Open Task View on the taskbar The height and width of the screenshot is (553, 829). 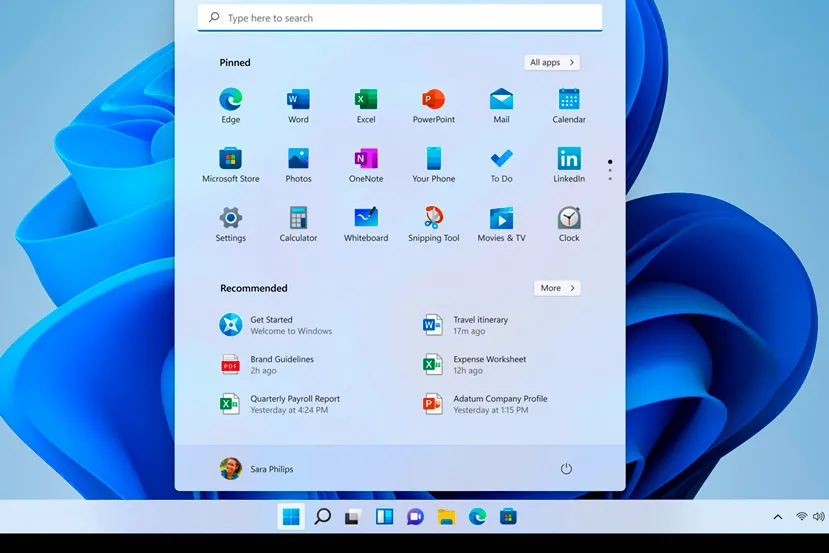pyautogui.click(x=353, y=517)
